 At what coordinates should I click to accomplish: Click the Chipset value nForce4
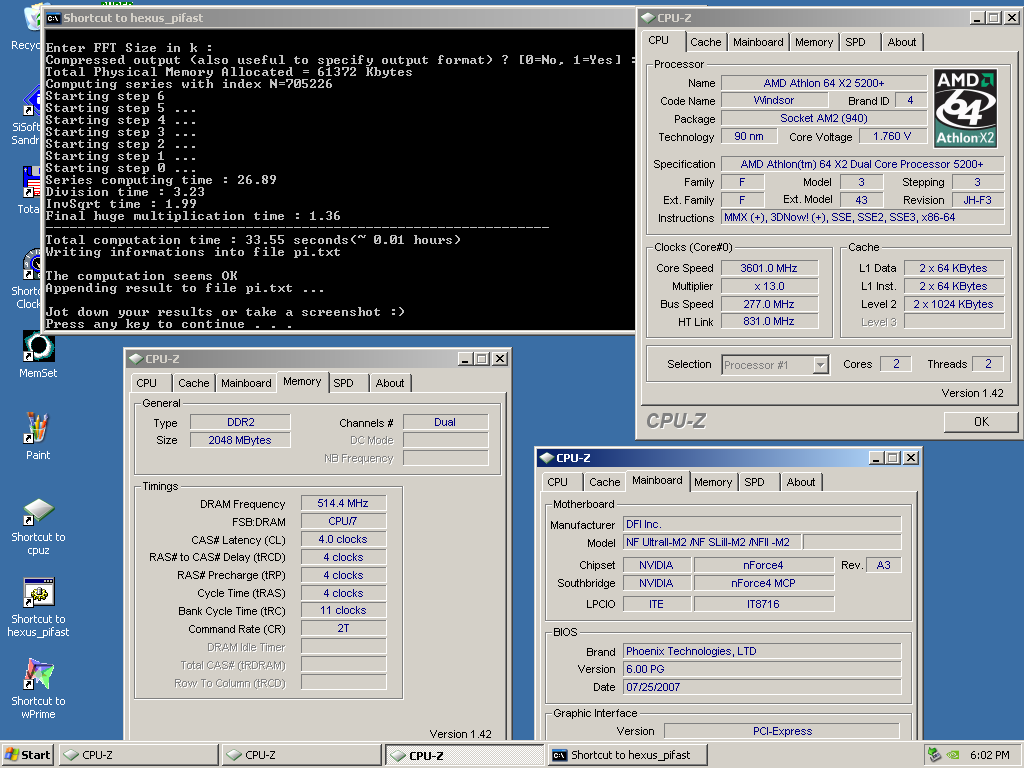coord(763,566)
